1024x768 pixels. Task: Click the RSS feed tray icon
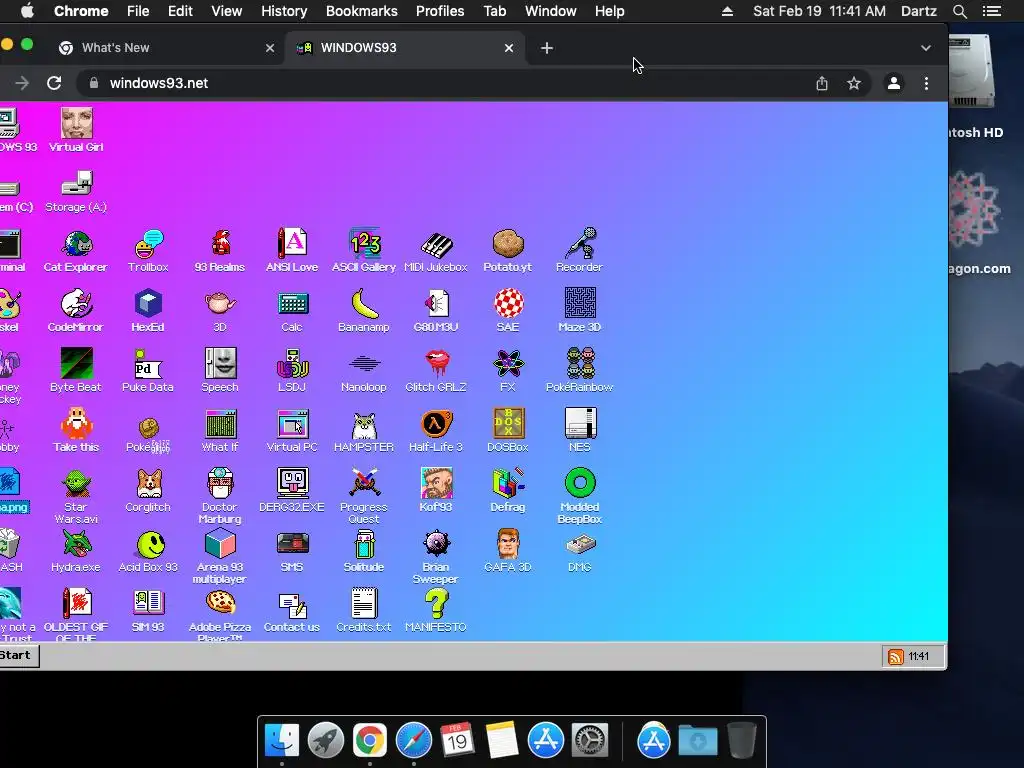point(895,656)
